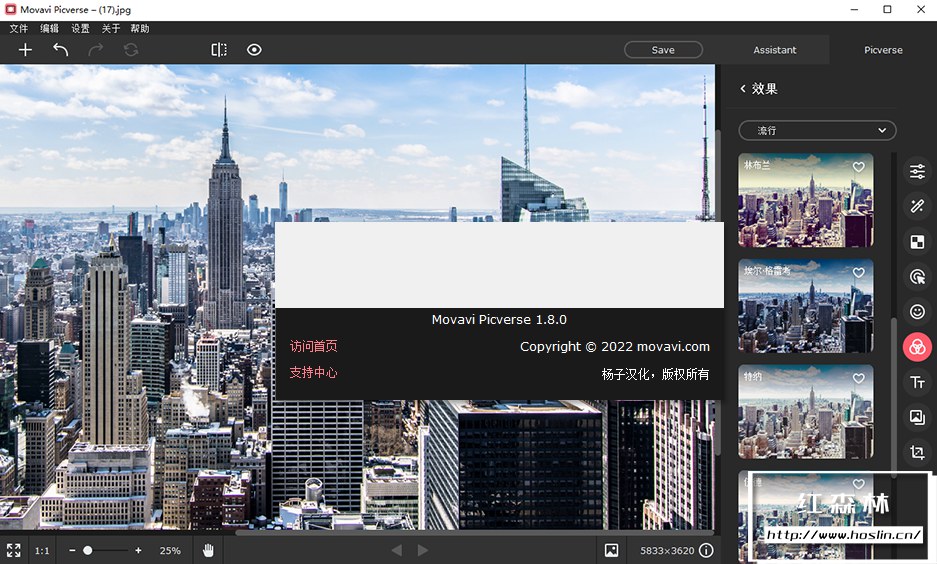Open the adjustments sliders tool
Viewport: 937px width, 564px height.
(917, 171)
